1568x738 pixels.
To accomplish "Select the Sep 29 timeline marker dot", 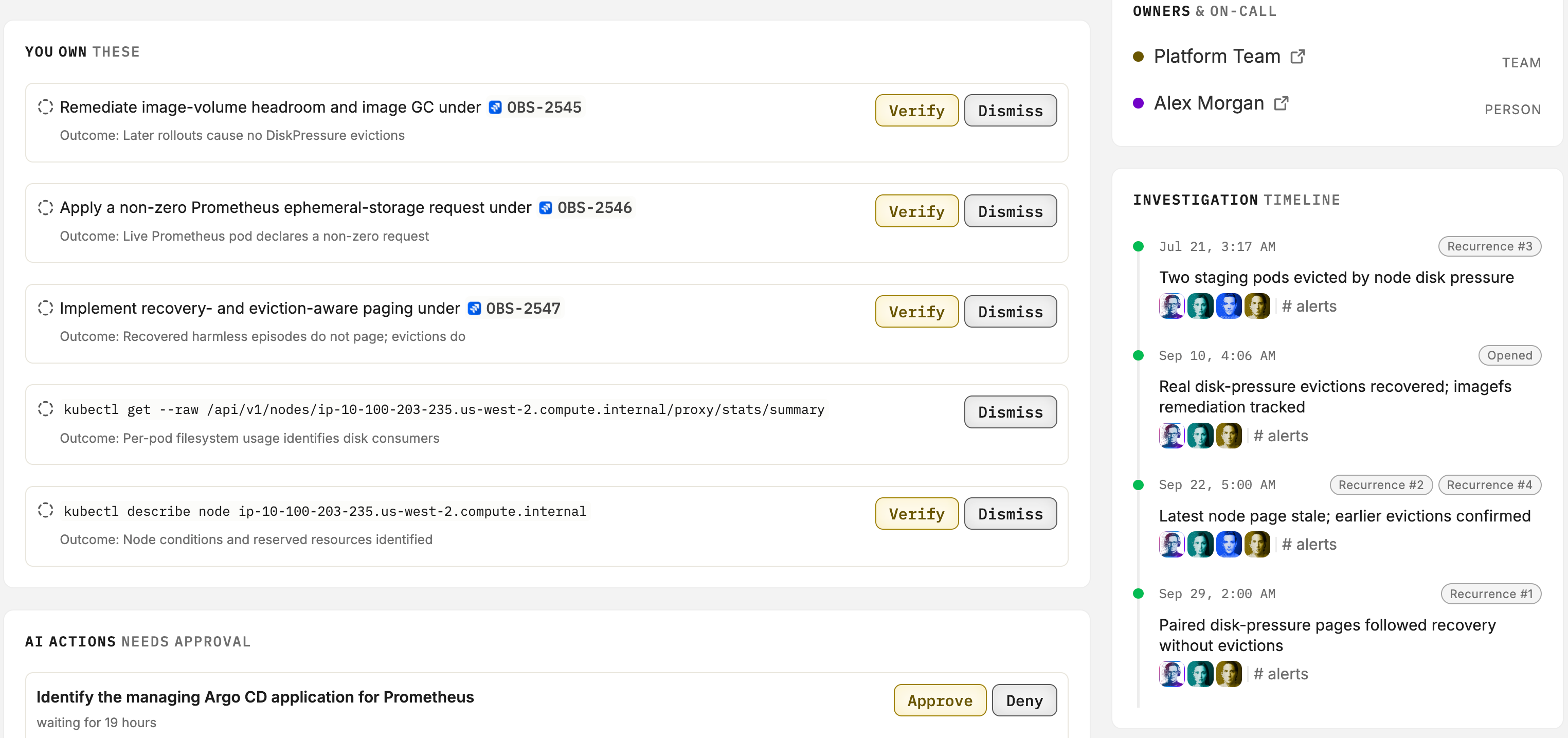I will click(1138, 593).
